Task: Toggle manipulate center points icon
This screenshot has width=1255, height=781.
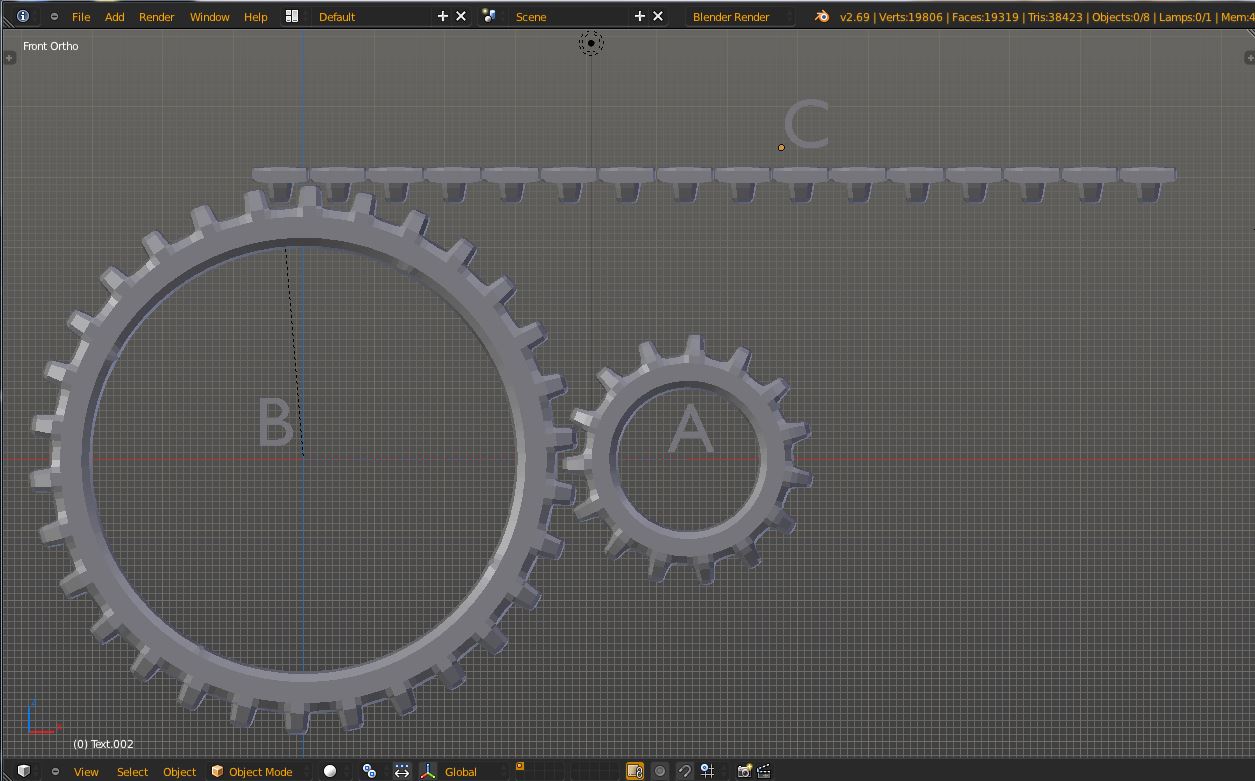Action: [401, 771]
